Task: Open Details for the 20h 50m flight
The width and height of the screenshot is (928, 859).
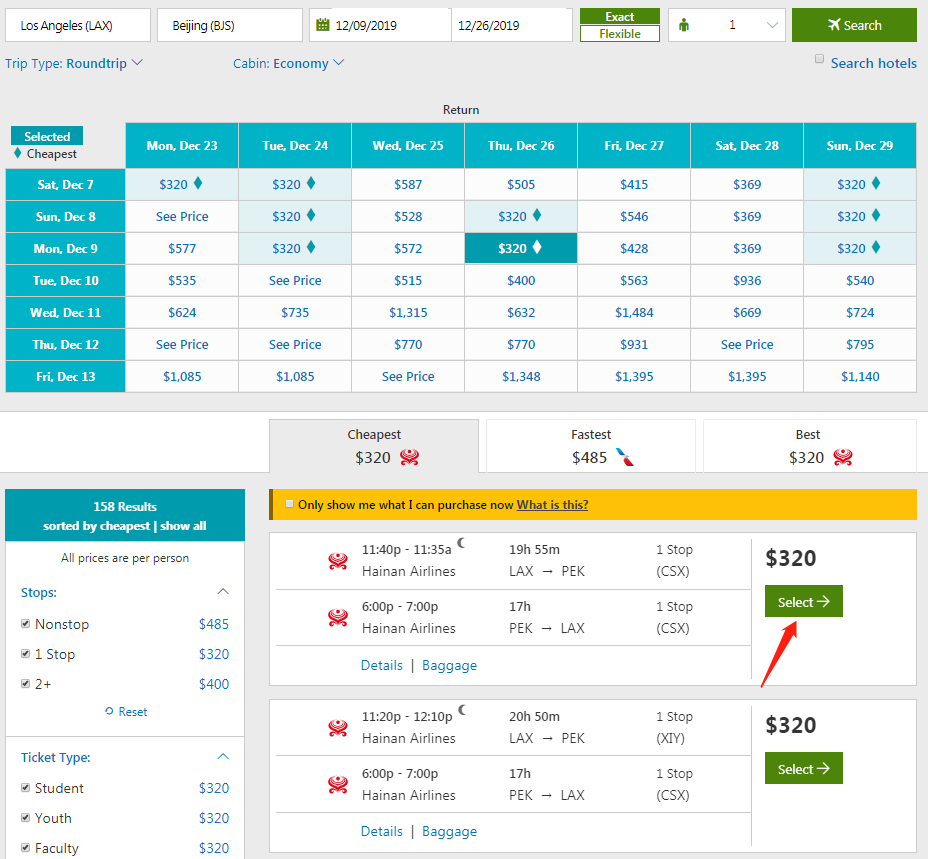Action: [x=382, y=831]
